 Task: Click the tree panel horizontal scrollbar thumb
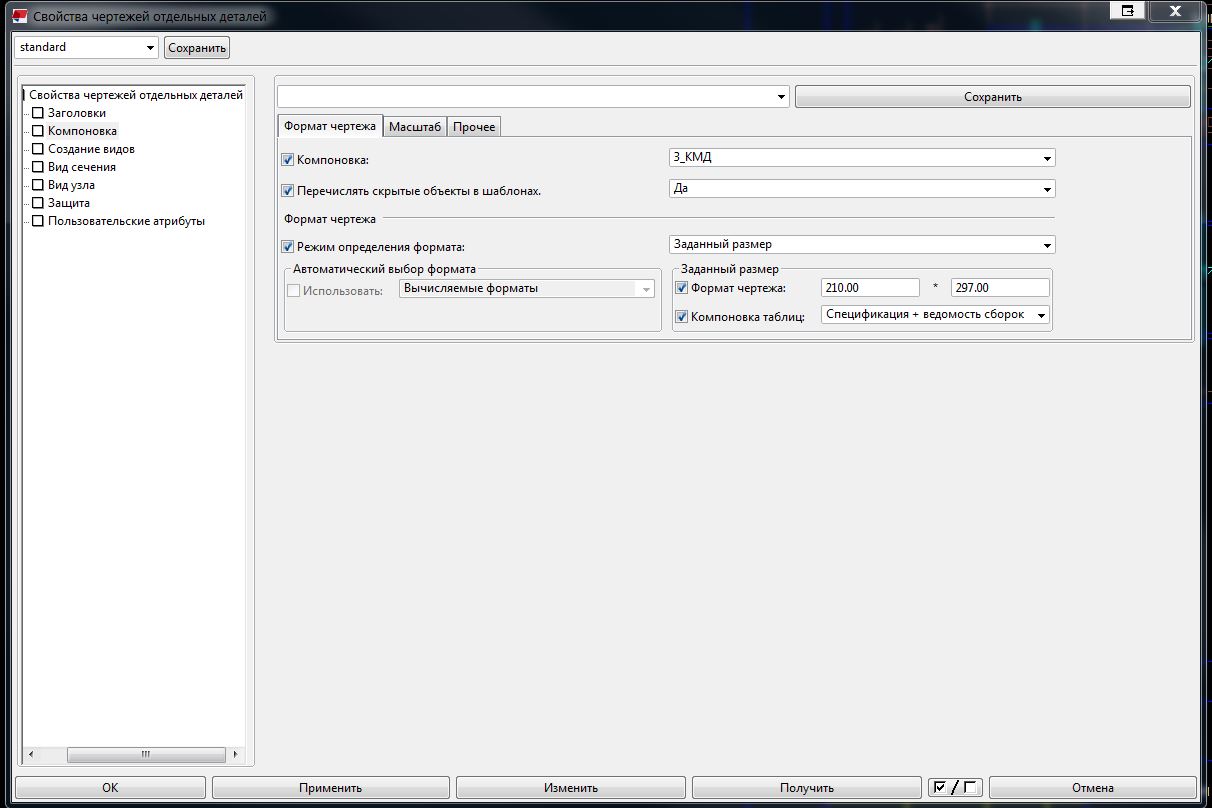tap(145, 754)
